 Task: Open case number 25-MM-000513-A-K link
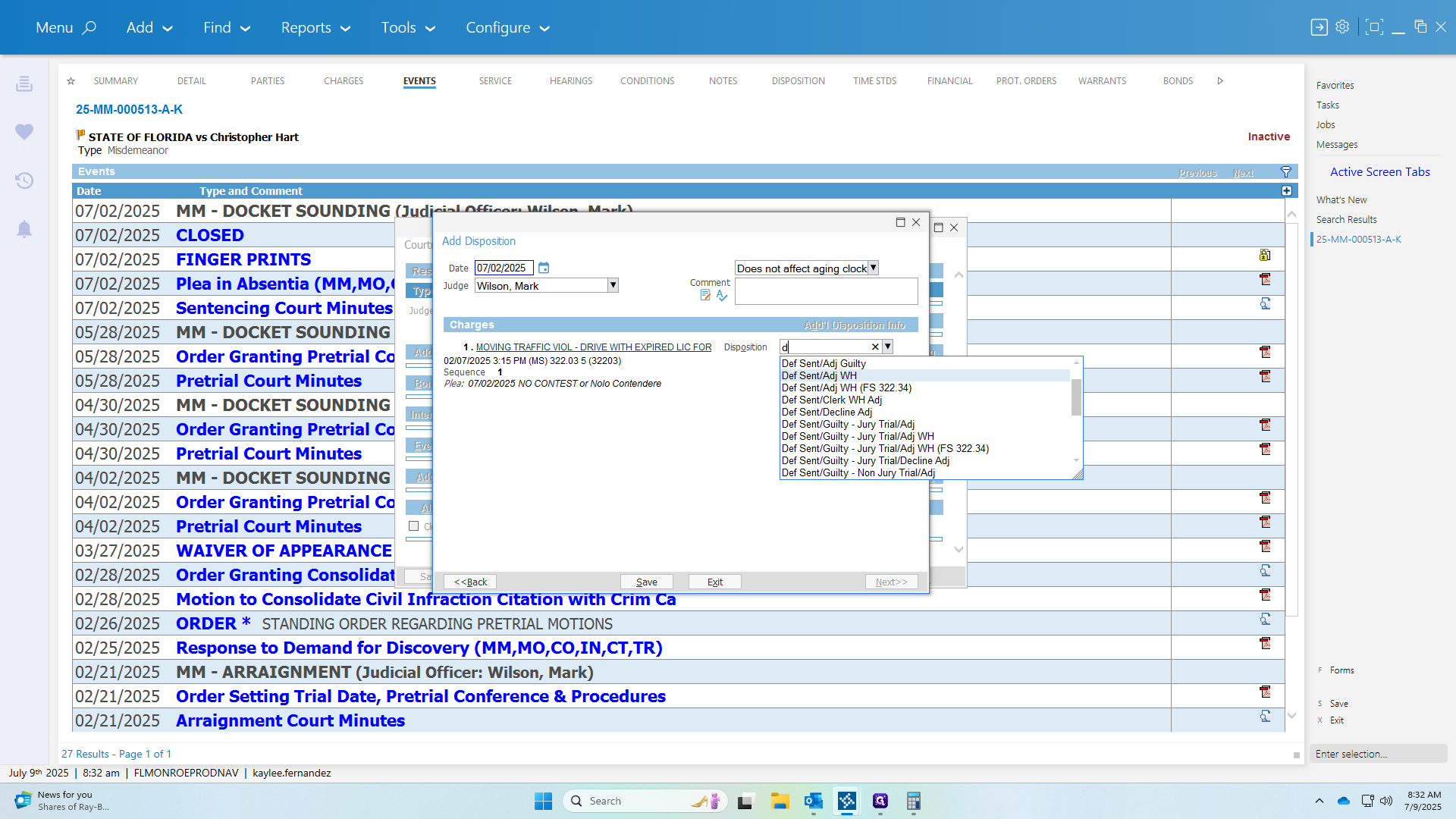click(129, 109)
